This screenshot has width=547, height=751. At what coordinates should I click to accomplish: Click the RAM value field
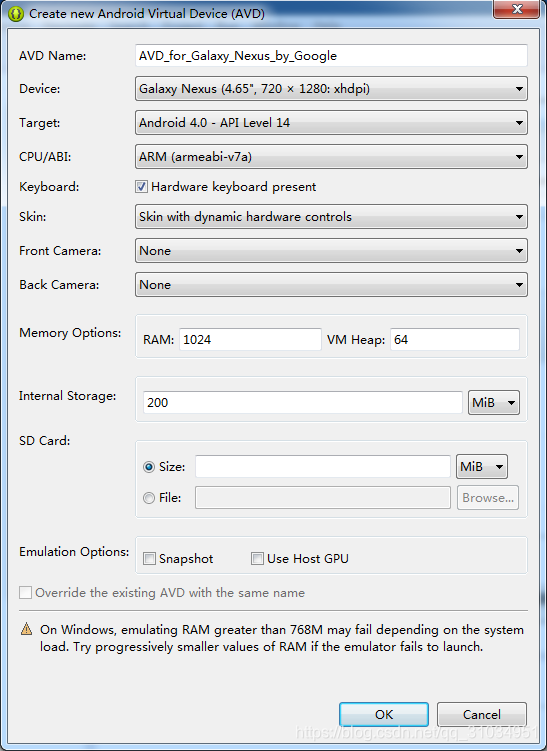(251, 340)
